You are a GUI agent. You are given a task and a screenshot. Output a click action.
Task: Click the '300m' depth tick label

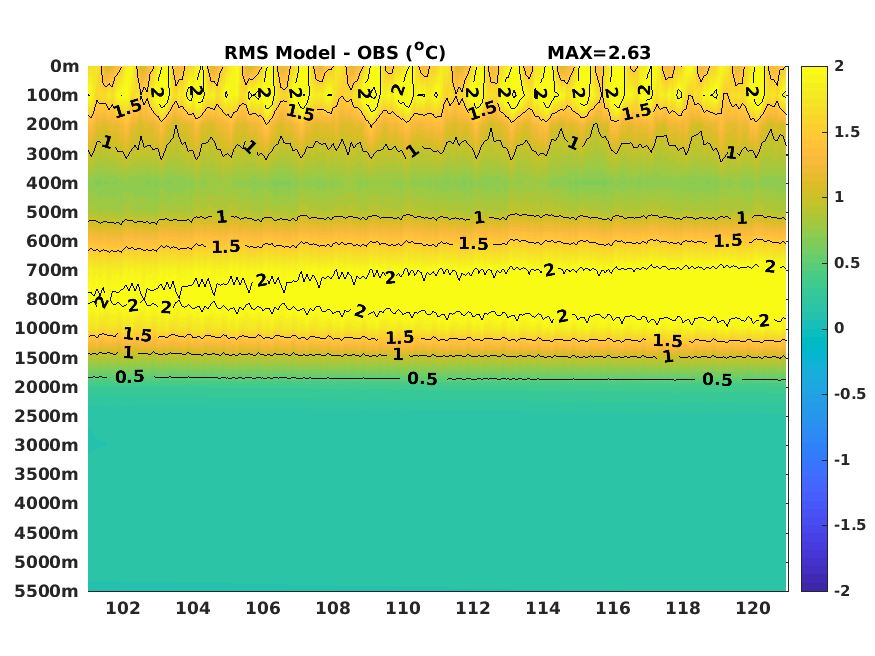[52, 153]
